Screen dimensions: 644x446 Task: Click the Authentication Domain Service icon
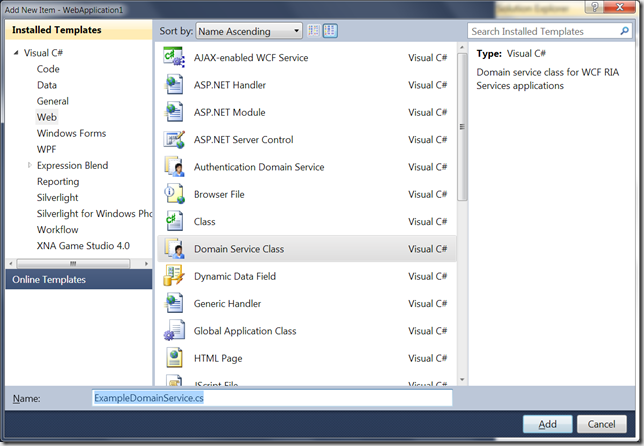174,167
